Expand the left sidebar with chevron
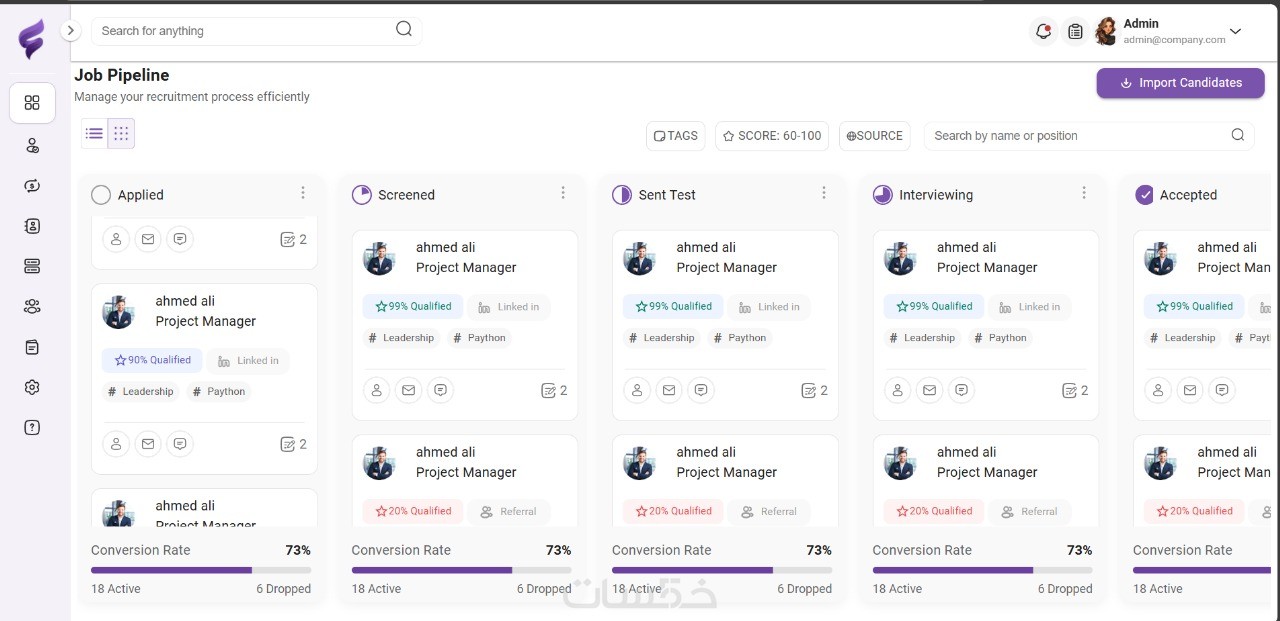This screenshot has width=1280, height=621. (70, 31)
